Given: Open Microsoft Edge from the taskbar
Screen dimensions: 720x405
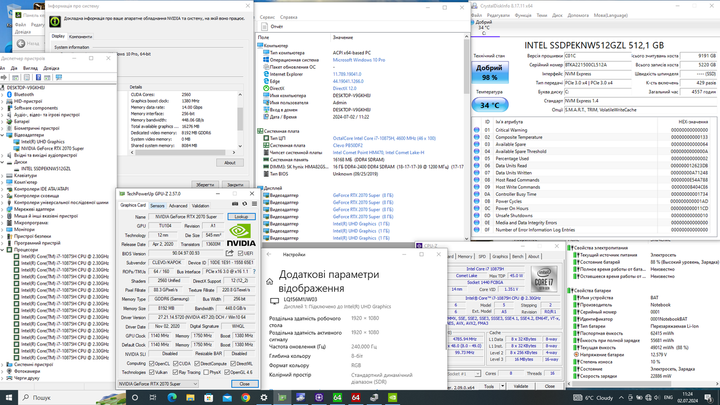Looking at the screenshot, I should click(x=172, y=398).
